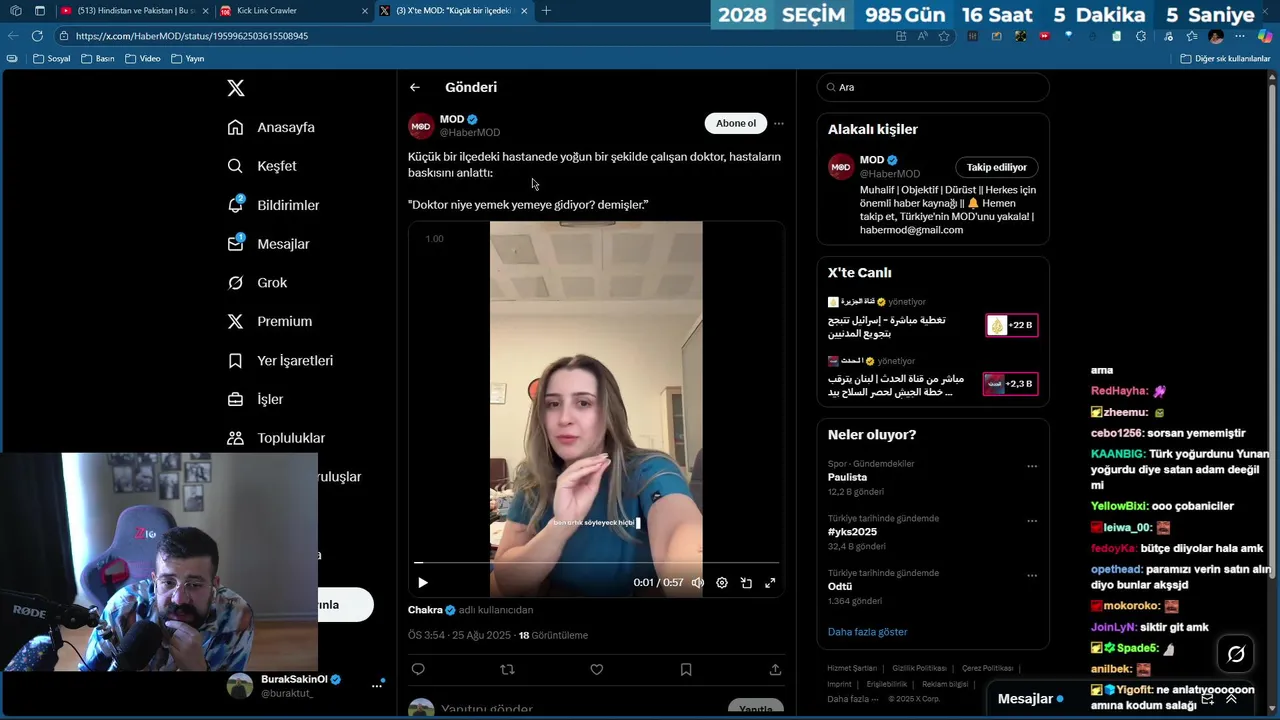Go to Anasayfa in the sidebar
Screen dimensions: 1280x720
coord(271,127)
